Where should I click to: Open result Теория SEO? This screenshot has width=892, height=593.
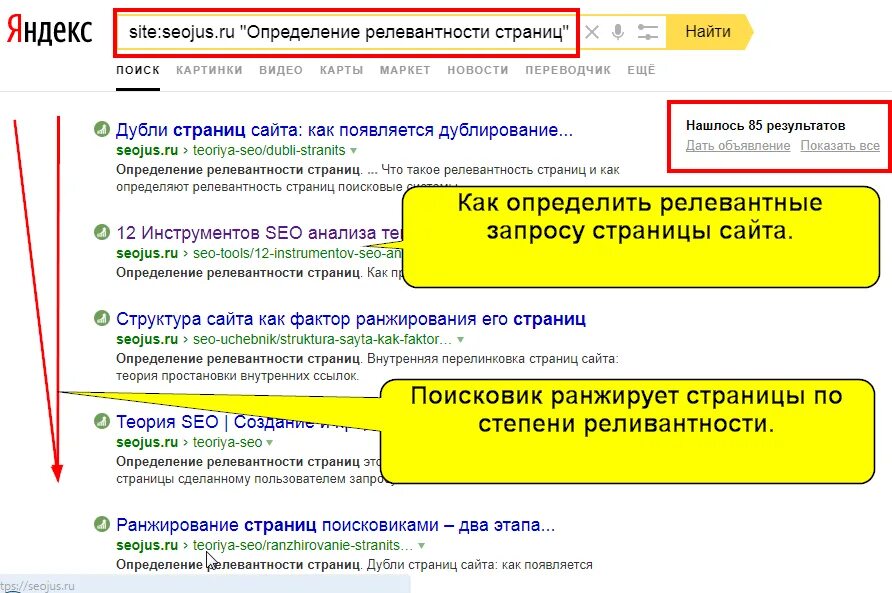coord(248,422)
